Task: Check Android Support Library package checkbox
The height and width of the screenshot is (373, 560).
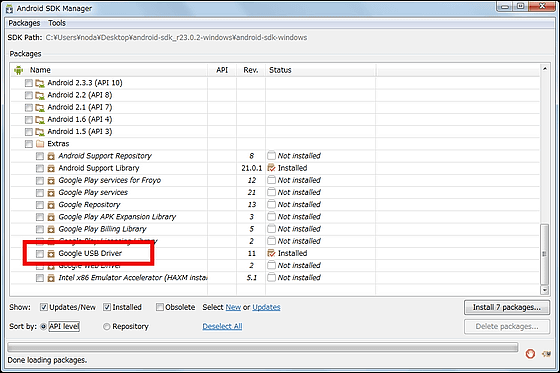Action: 40,168
